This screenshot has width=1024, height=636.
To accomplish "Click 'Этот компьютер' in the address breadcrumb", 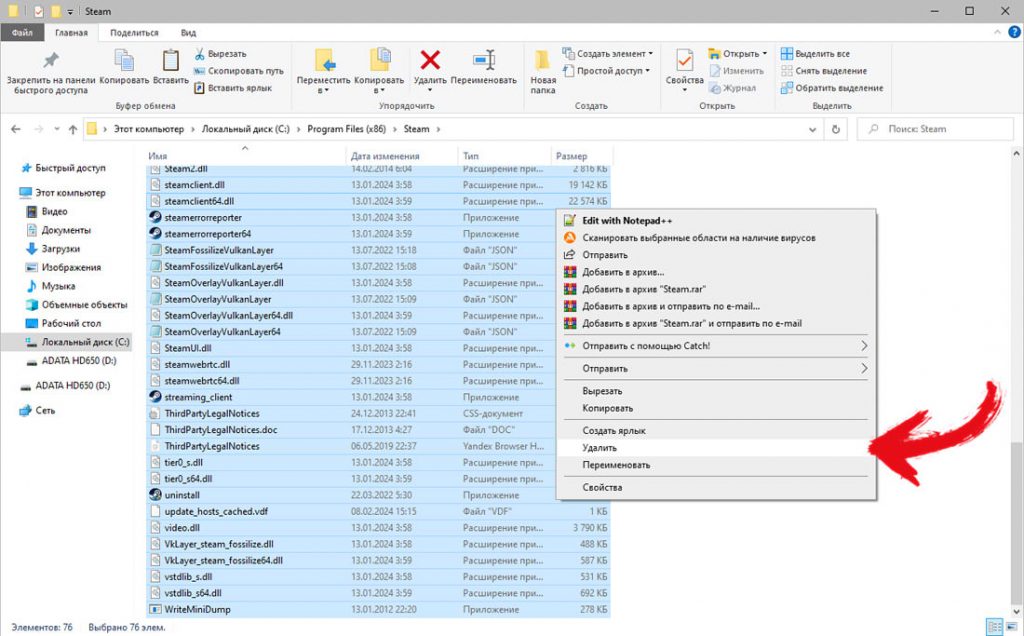I will (149, 129).
